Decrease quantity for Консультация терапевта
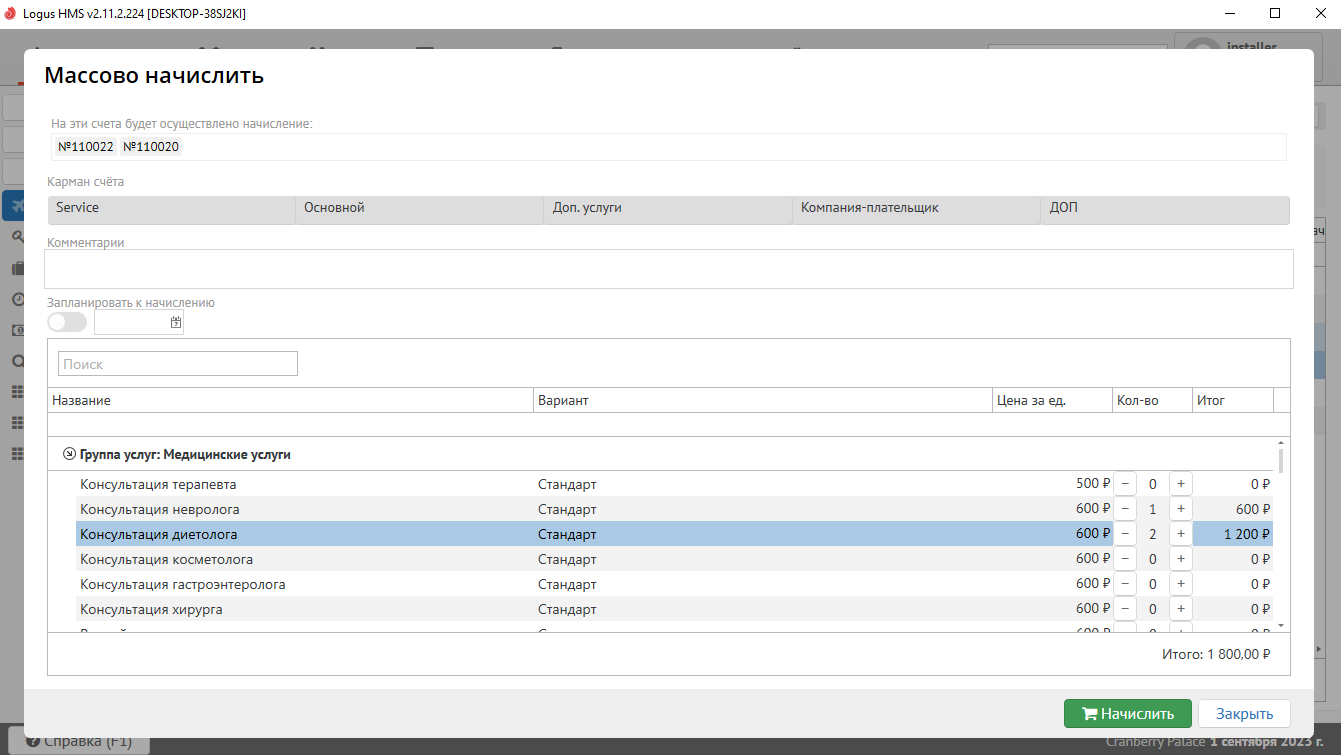This screenshot has height=755, width=1341. point(1125,484)
